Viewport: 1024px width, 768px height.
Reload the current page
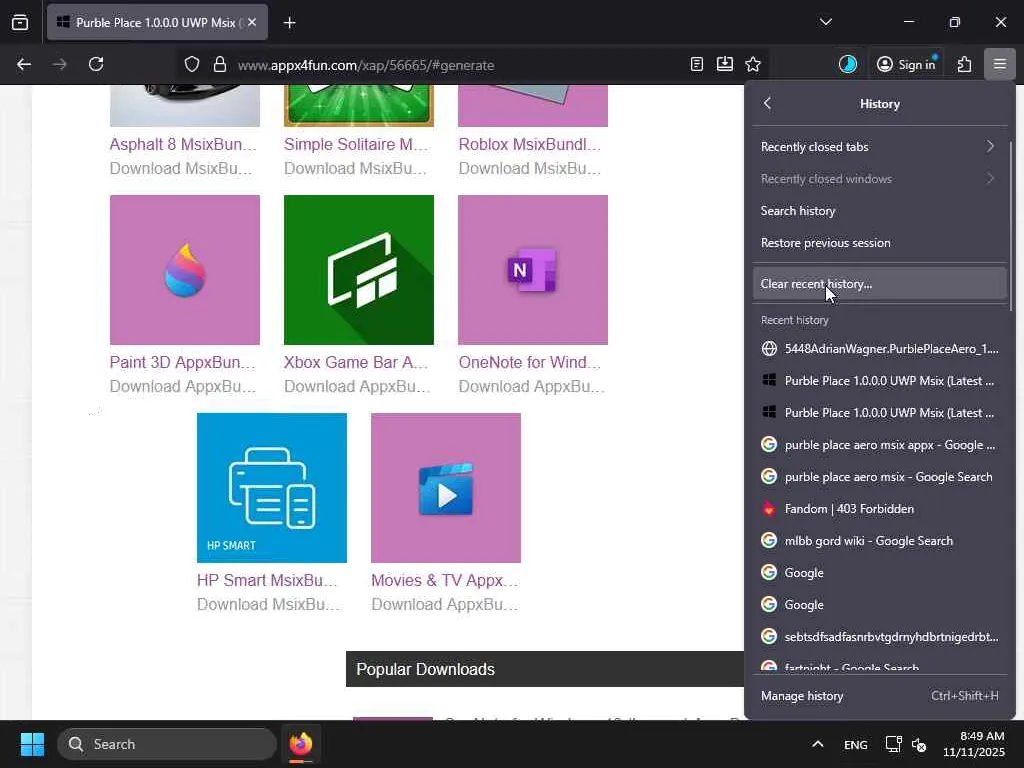point(96,64)
